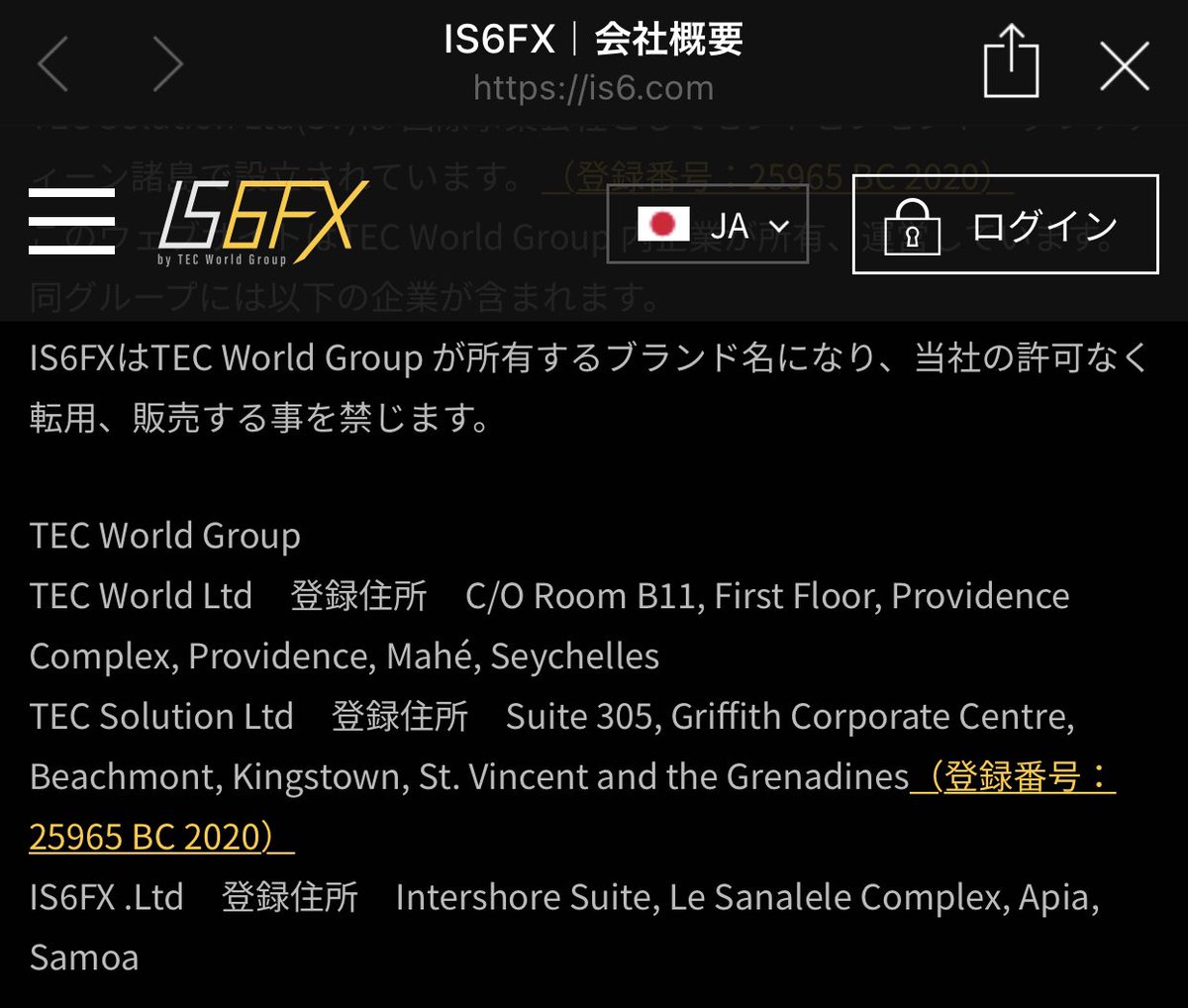Open the hamburger menu

pyautogui.click(x=71, y=222)
